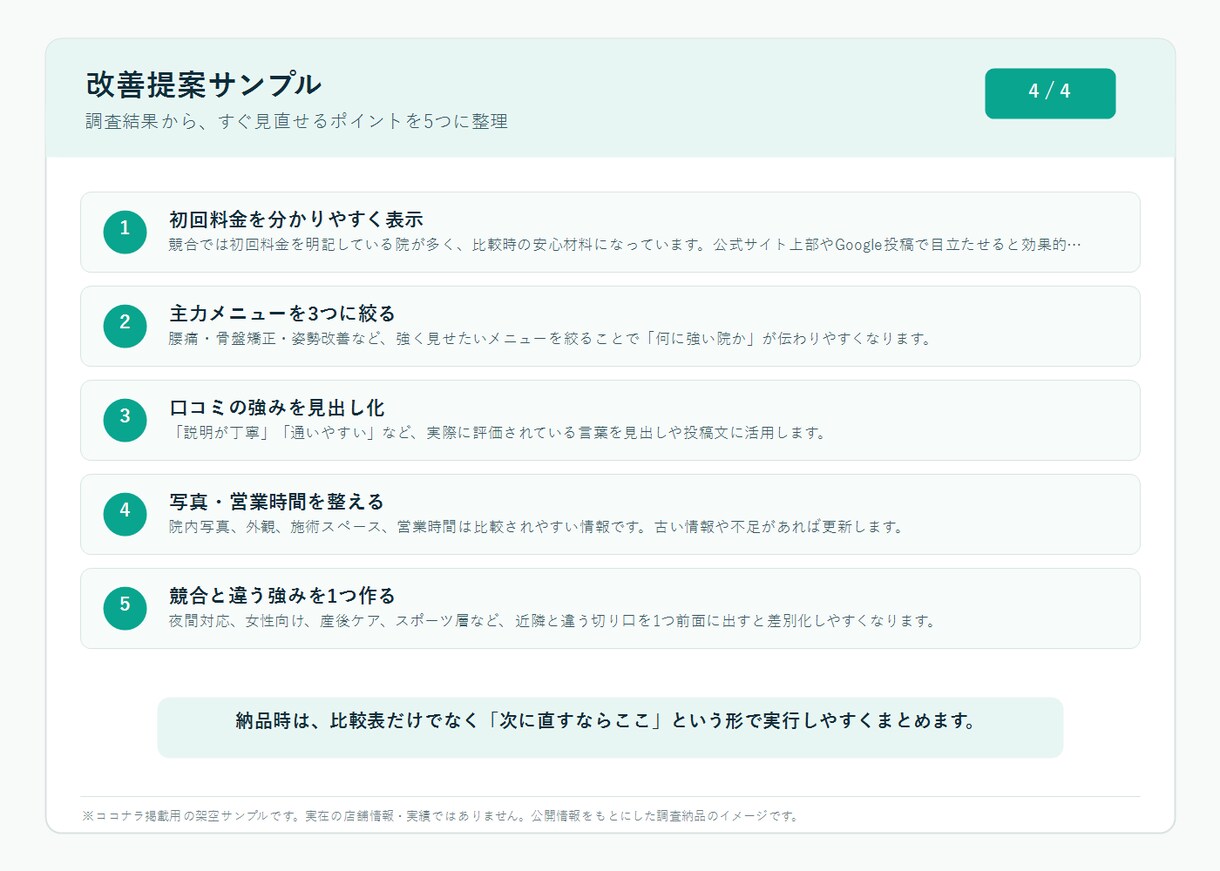Screen dimensions: 1220x871
Task: Click footer note ※ココナラ掲載用の架空サンプルです
Action: pos(441,816)
